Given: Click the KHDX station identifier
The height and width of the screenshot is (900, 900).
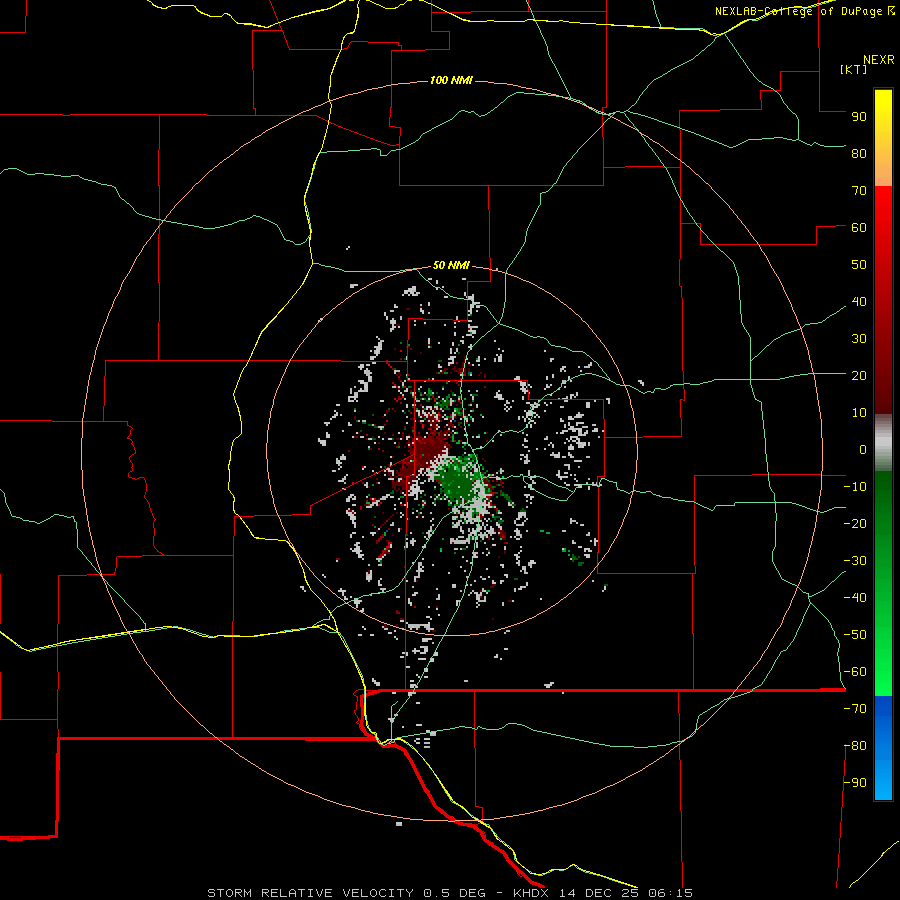Looking at the screenshot, I should click(531, 893).
